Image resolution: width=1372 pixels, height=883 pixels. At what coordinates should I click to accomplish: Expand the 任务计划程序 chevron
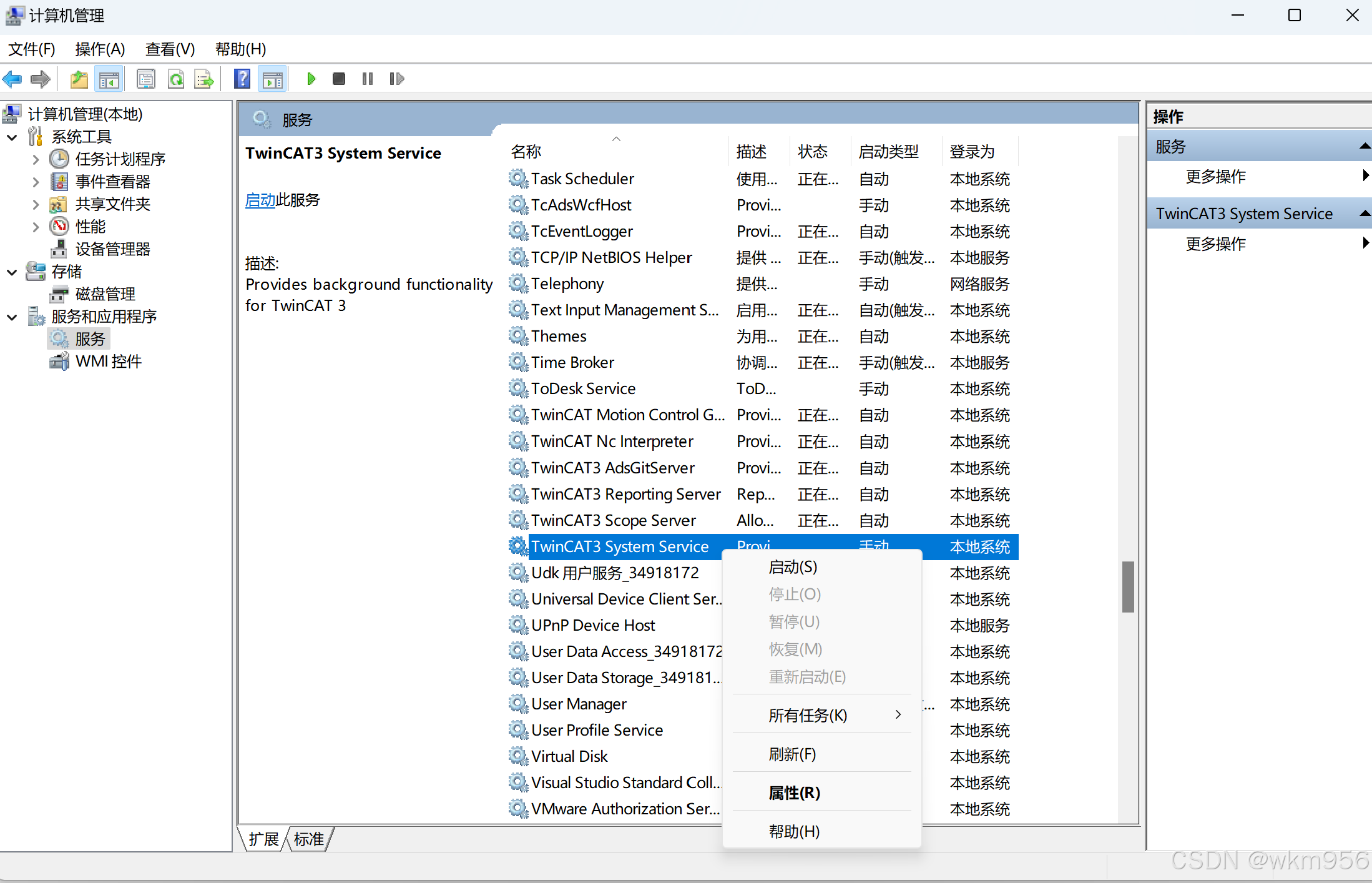click(36, 159)
